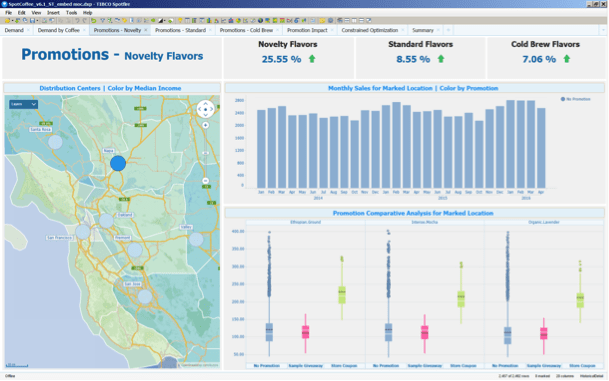Switch to the Summary tab

[423, 30]
